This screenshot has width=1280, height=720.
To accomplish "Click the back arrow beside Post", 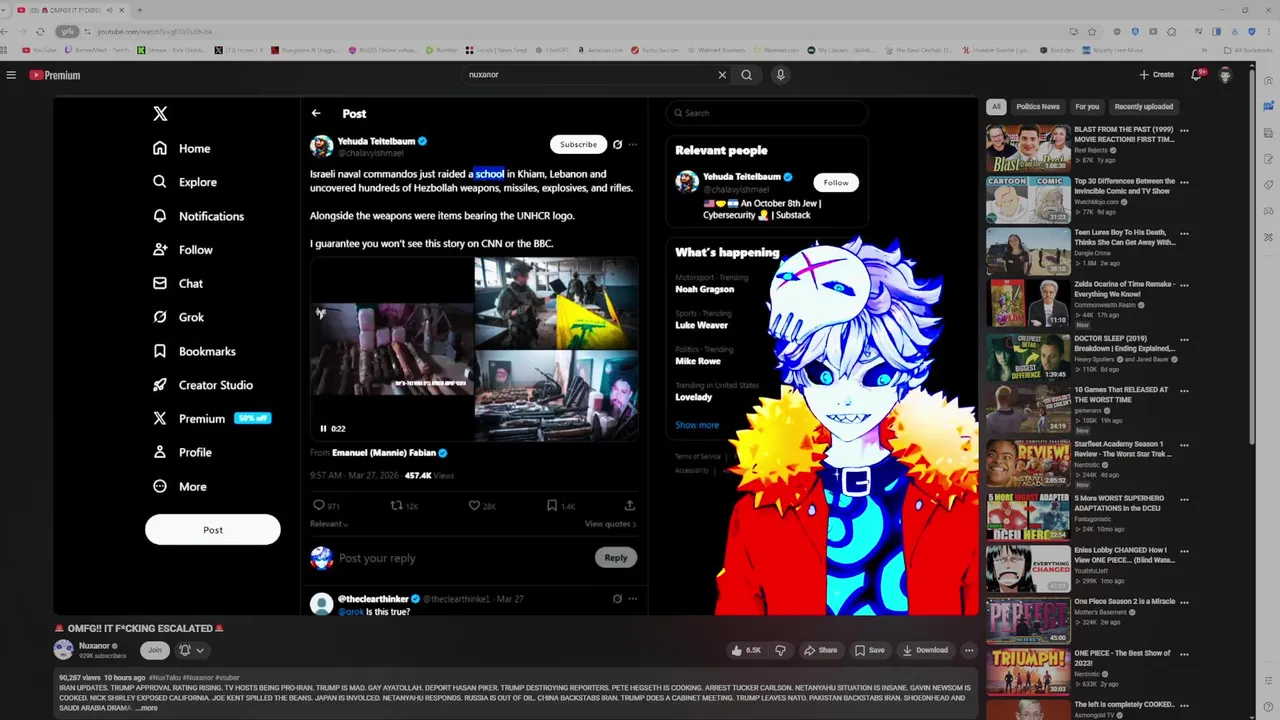I will (316, 113).
